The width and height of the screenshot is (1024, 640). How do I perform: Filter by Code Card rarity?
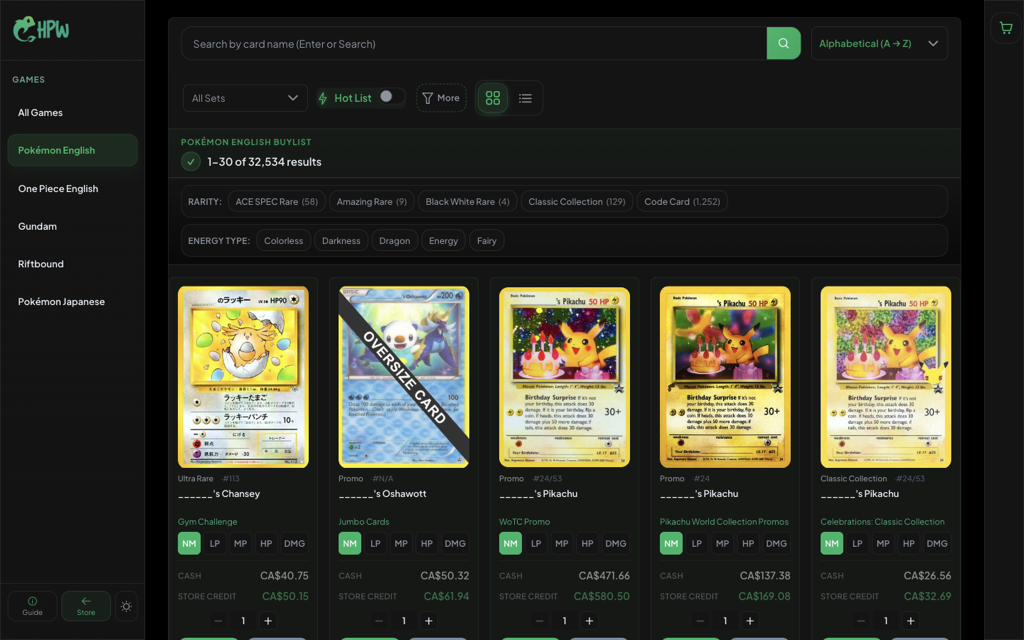pyautogui.click(x=682, y=202)
